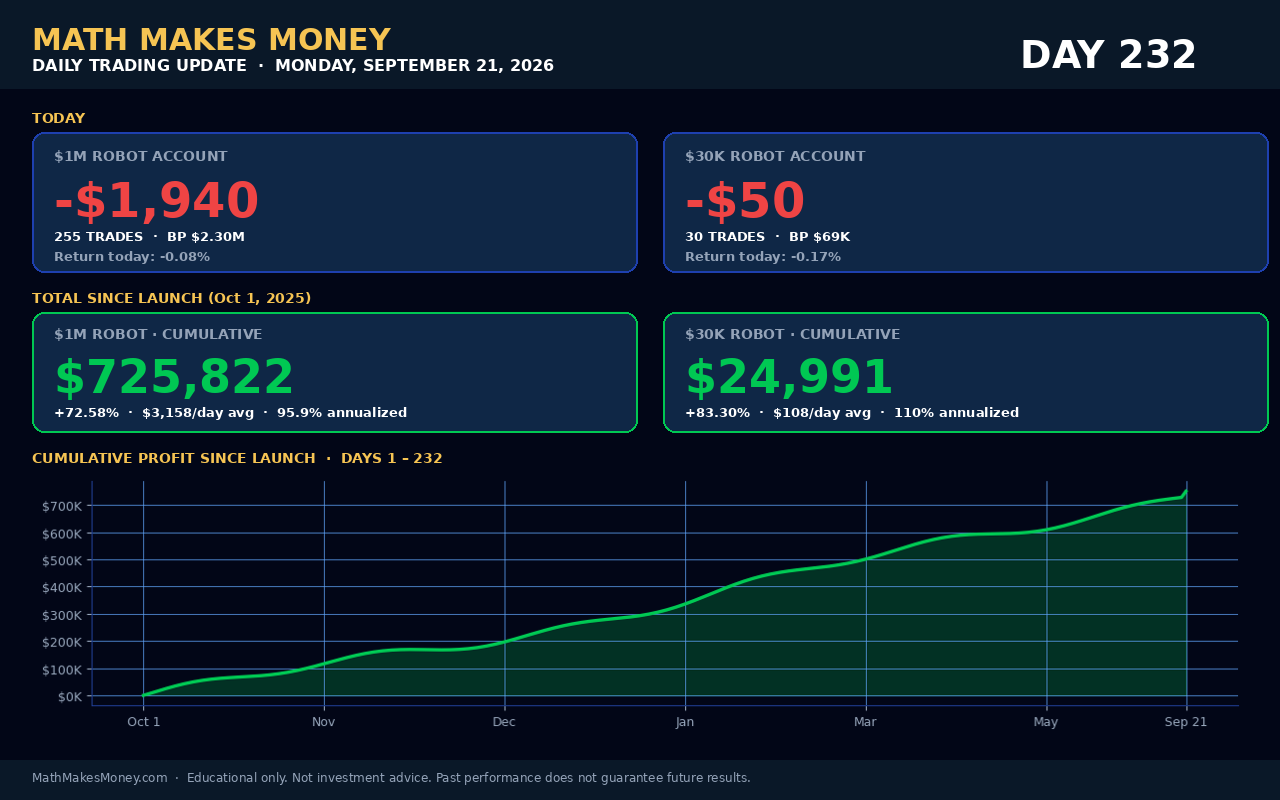This screenshot has height=800, width=1280.
Task: Select the -$50 daily loss value
Action: (745, 202)
